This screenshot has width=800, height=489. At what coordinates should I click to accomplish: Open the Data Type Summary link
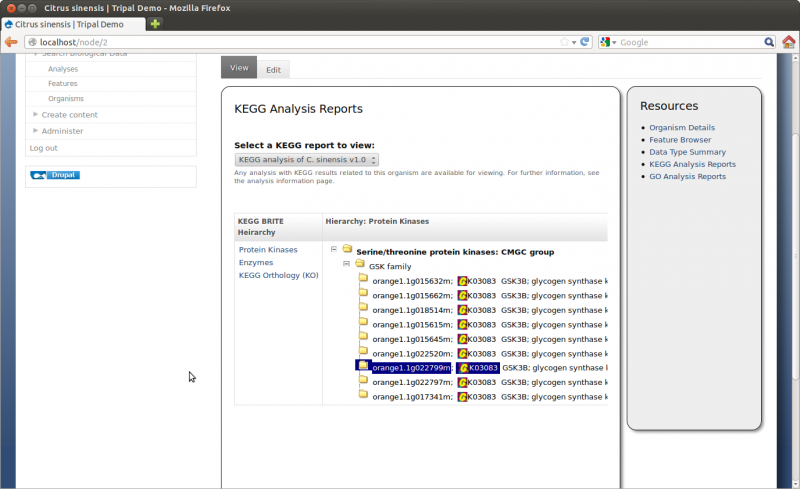687,152
